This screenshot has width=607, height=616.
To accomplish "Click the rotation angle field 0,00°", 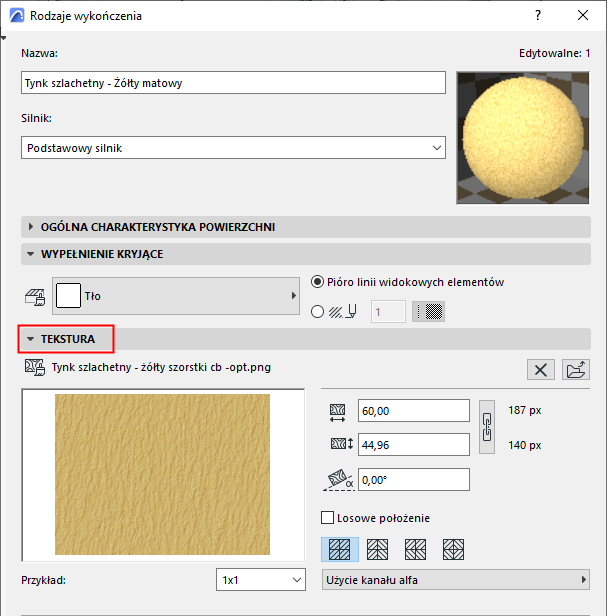I will [414, 479].
